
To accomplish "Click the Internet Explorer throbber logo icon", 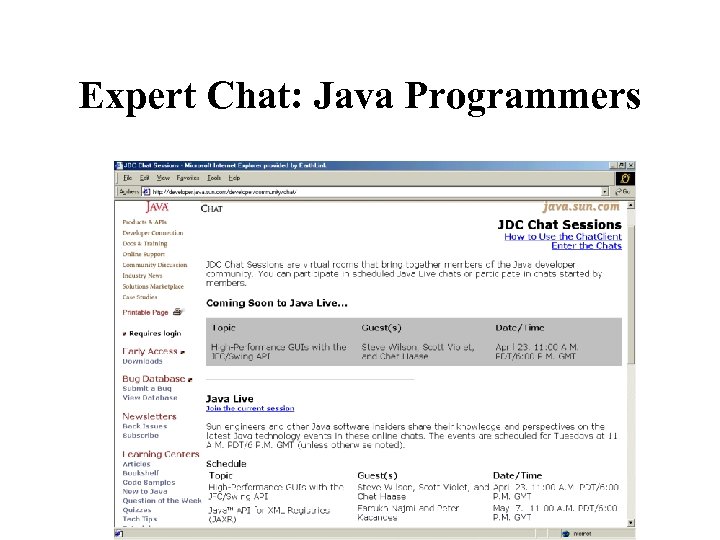I will click(x=624, y=178).
